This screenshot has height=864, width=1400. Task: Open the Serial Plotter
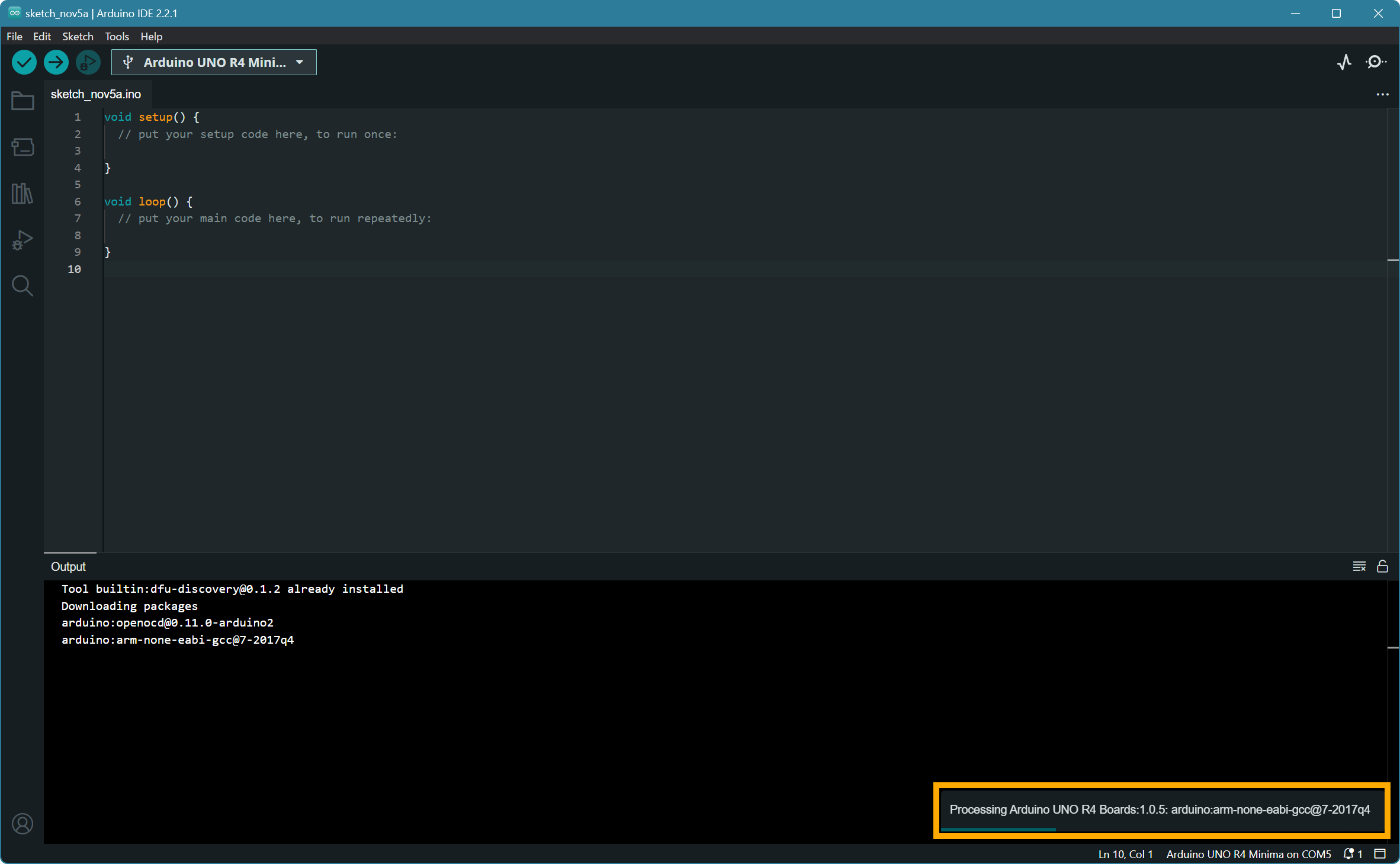[1344, 62]
